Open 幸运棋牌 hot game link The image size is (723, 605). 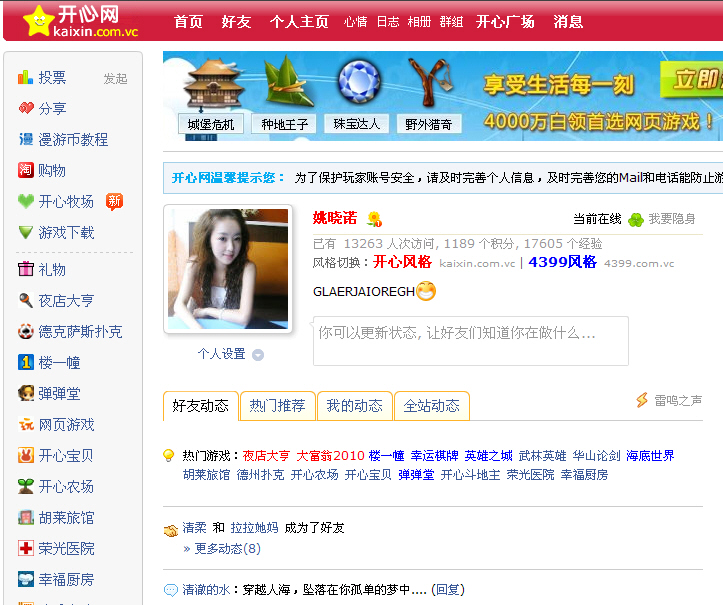(x=434, y=456)
